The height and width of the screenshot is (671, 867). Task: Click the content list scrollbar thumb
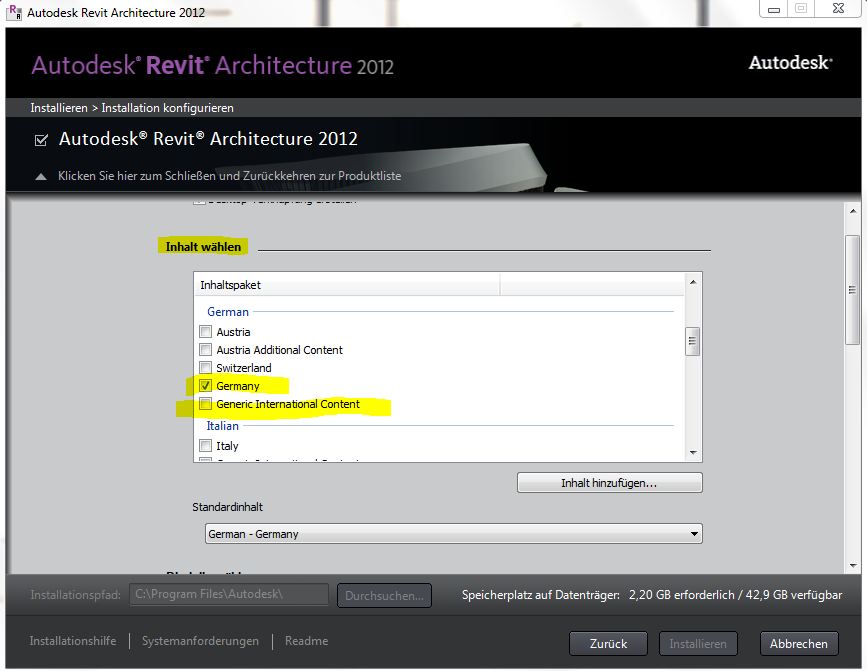[692, 342]
